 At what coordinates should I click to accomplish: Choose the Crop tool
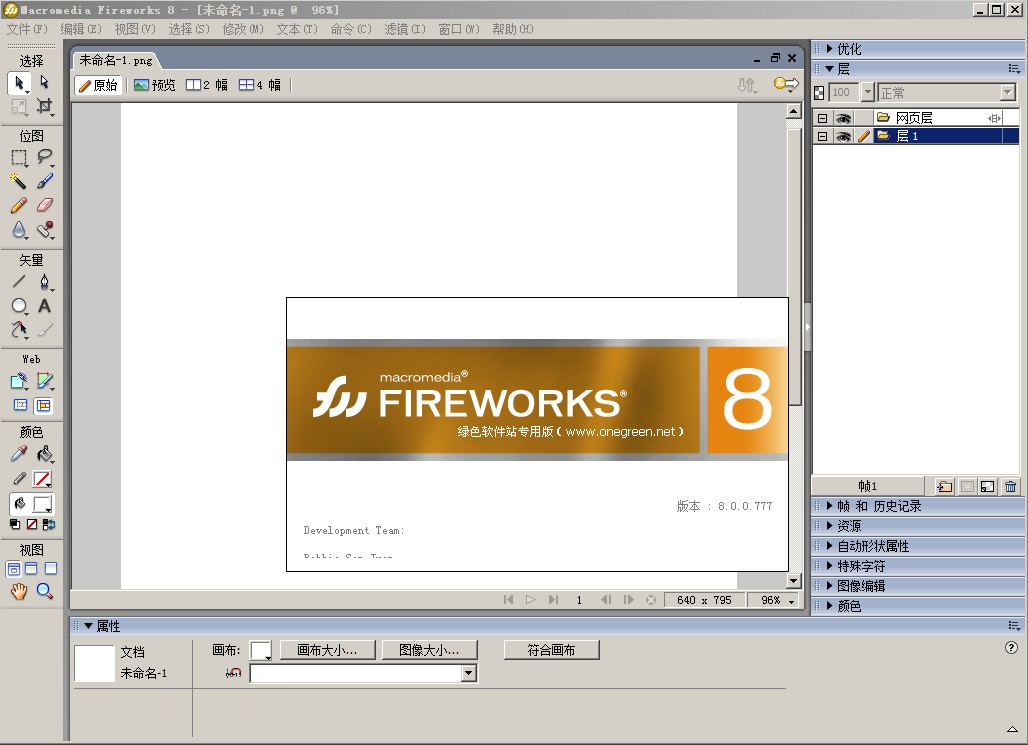click(45, 106)
